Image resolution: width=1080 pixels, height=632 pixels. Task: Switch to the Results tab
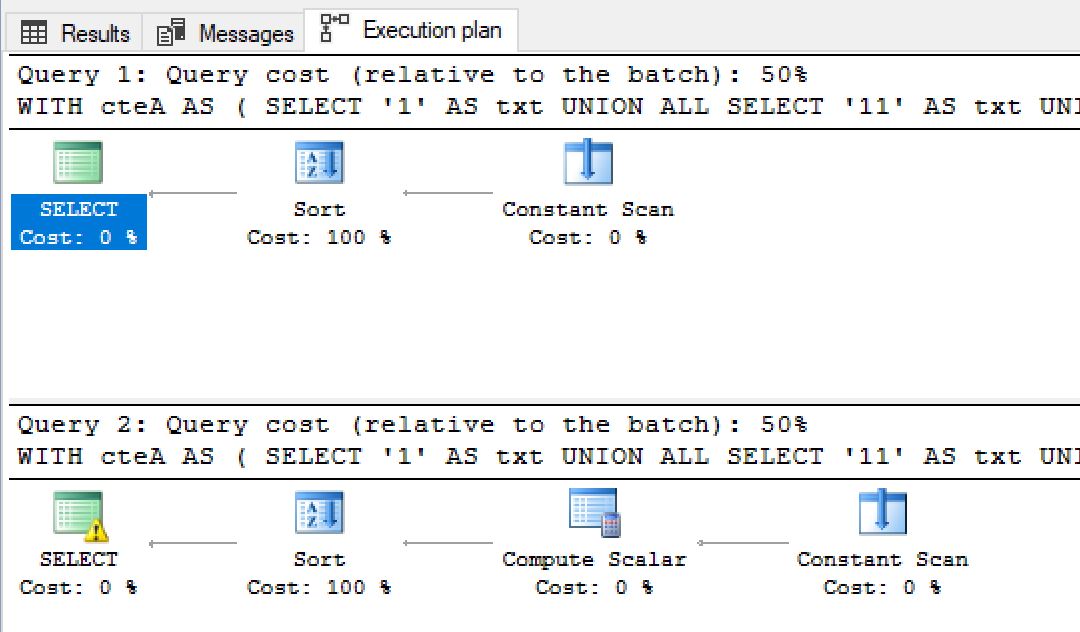(72, 32)
